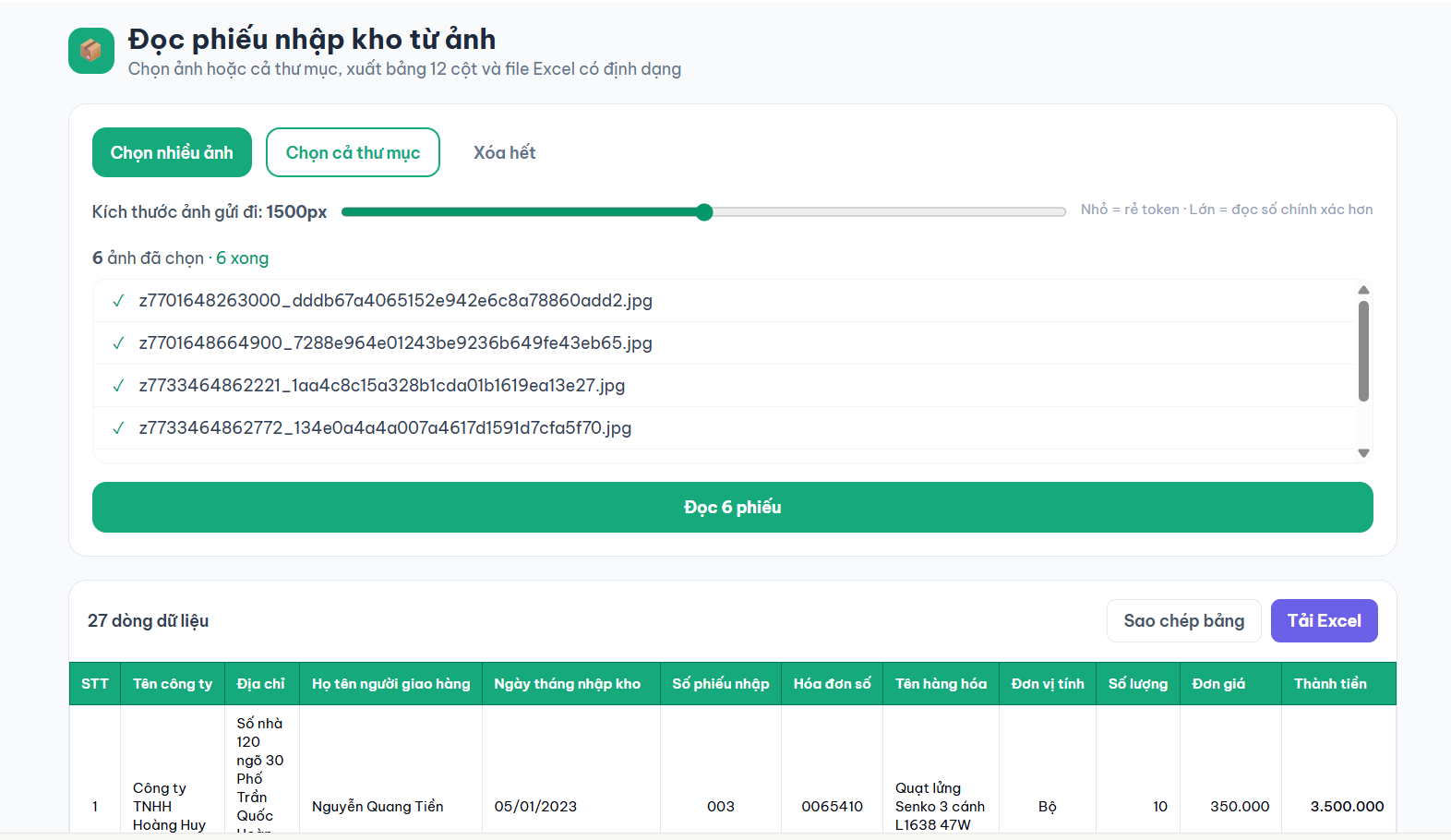Click the 'Chọn nhiều ảnh' button
Viewport: 1451px width, 840px height.
pyautogui.click(x=172, y=152)
